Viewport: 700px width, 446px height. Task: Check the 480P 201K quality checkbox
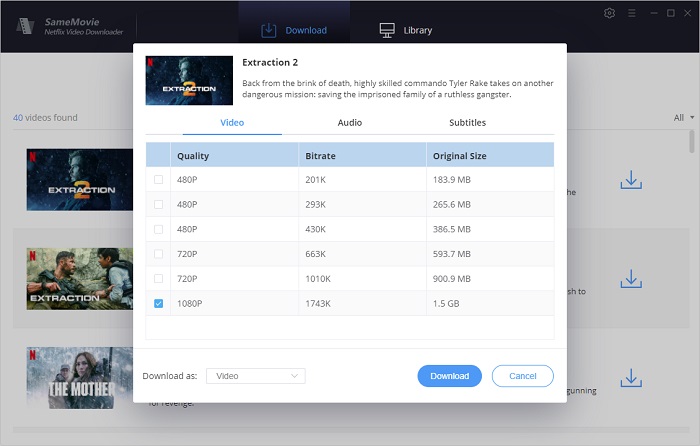[x=158, y=179]
